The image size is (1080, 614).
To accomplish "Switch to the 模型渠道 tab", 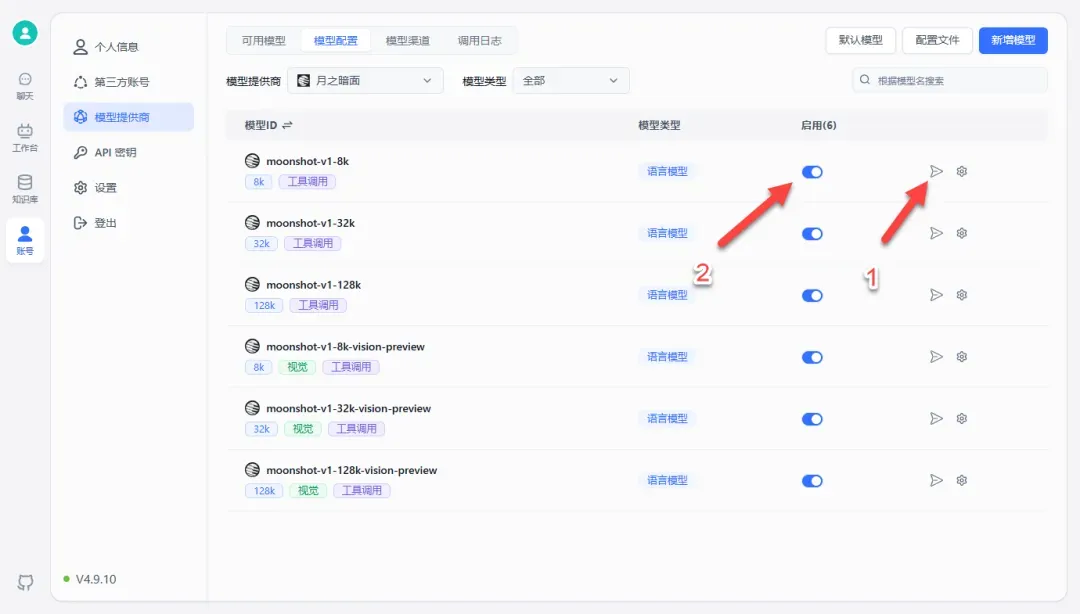I will pyautogui.click(x=407, y=41).
